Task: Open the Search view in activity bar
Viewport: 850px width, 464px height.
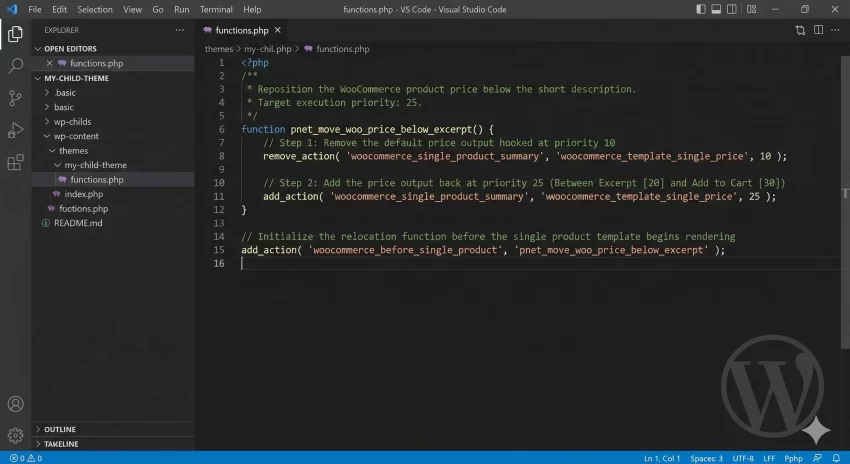Action: click(x=15, y=66)
